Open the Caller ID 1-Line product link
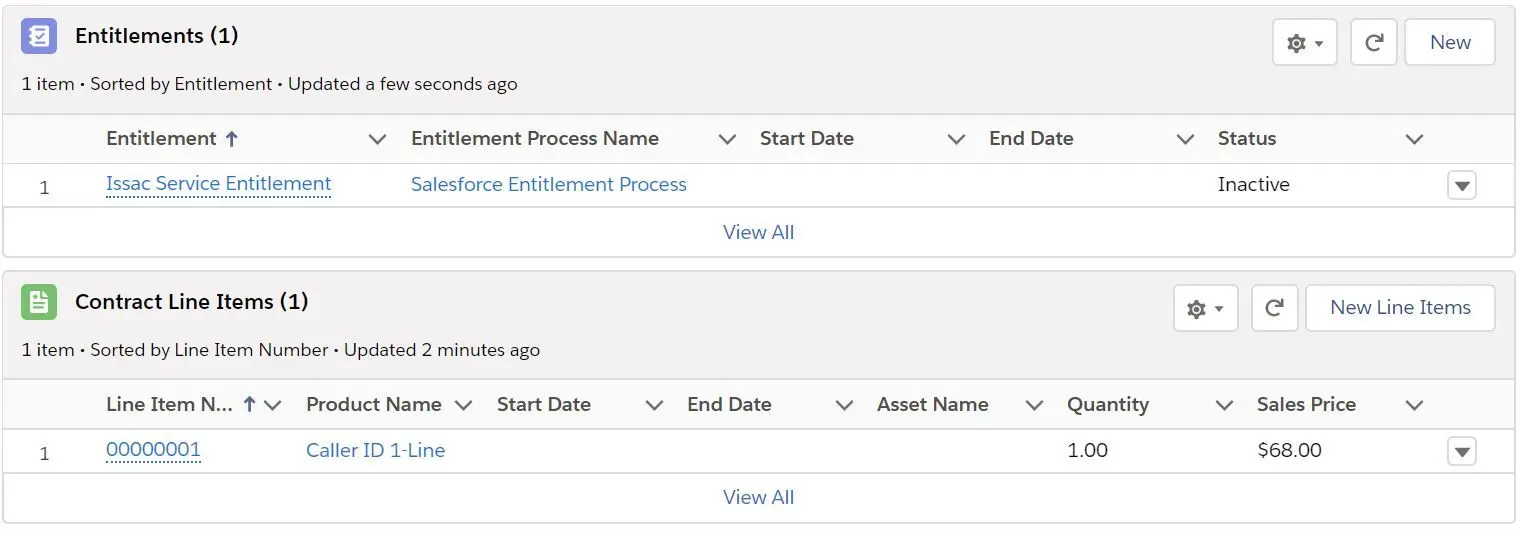 [x=375, y=451]
